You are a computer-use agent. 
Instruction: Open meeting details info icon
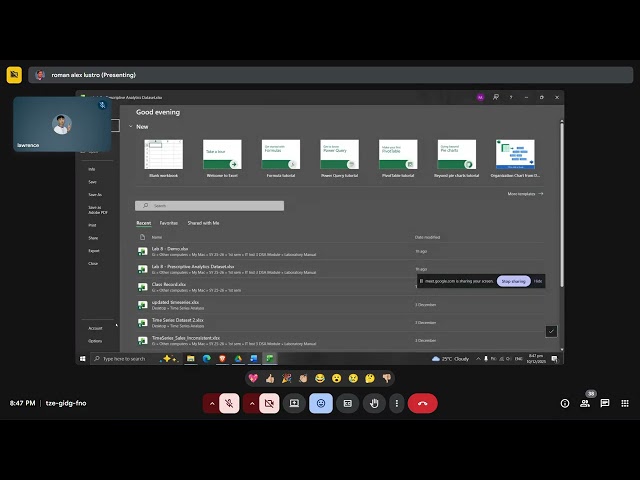pyautogui.click(x=565, y=403)
